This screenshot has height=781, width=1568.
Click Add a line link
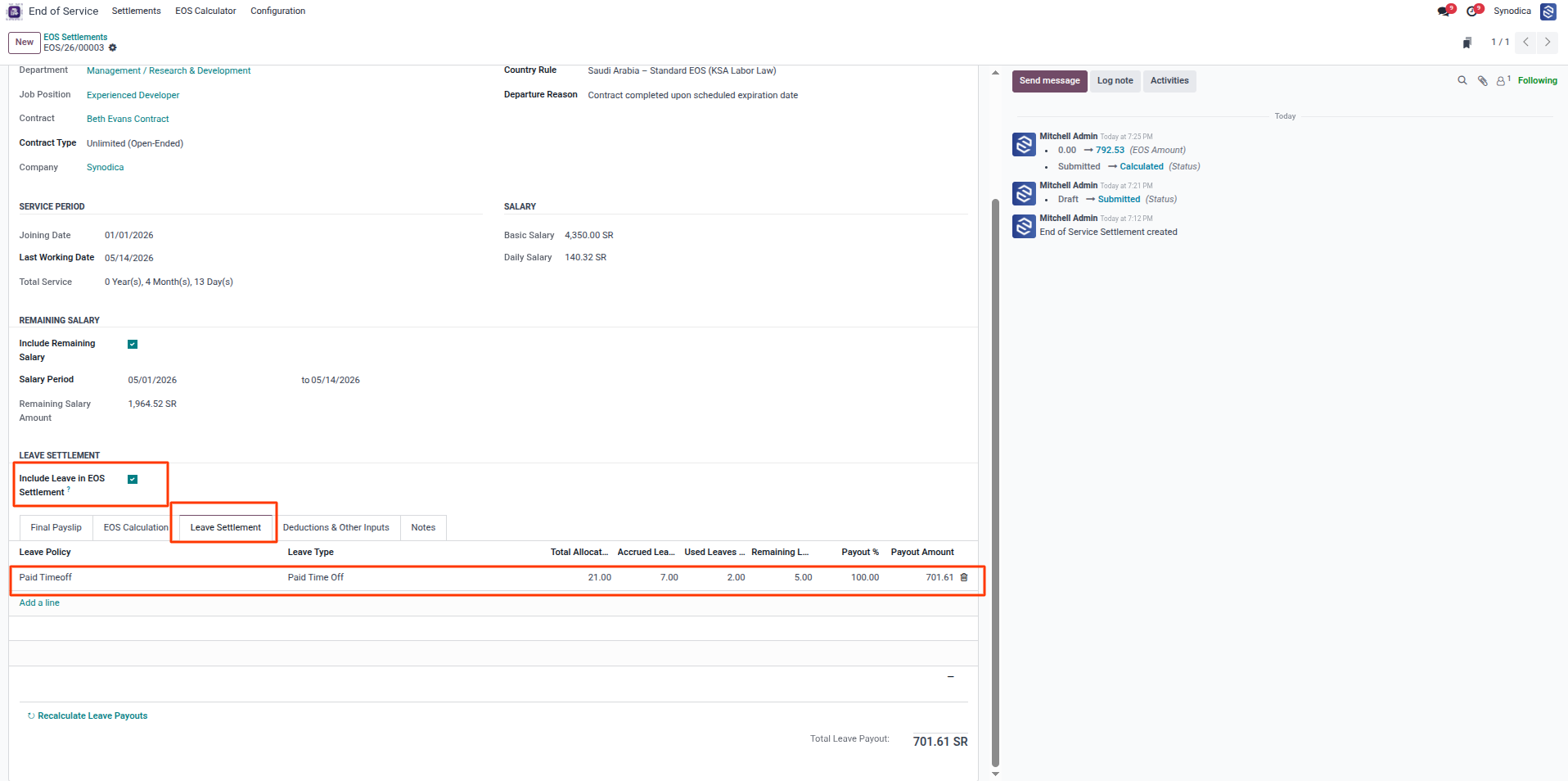(39, 603)
